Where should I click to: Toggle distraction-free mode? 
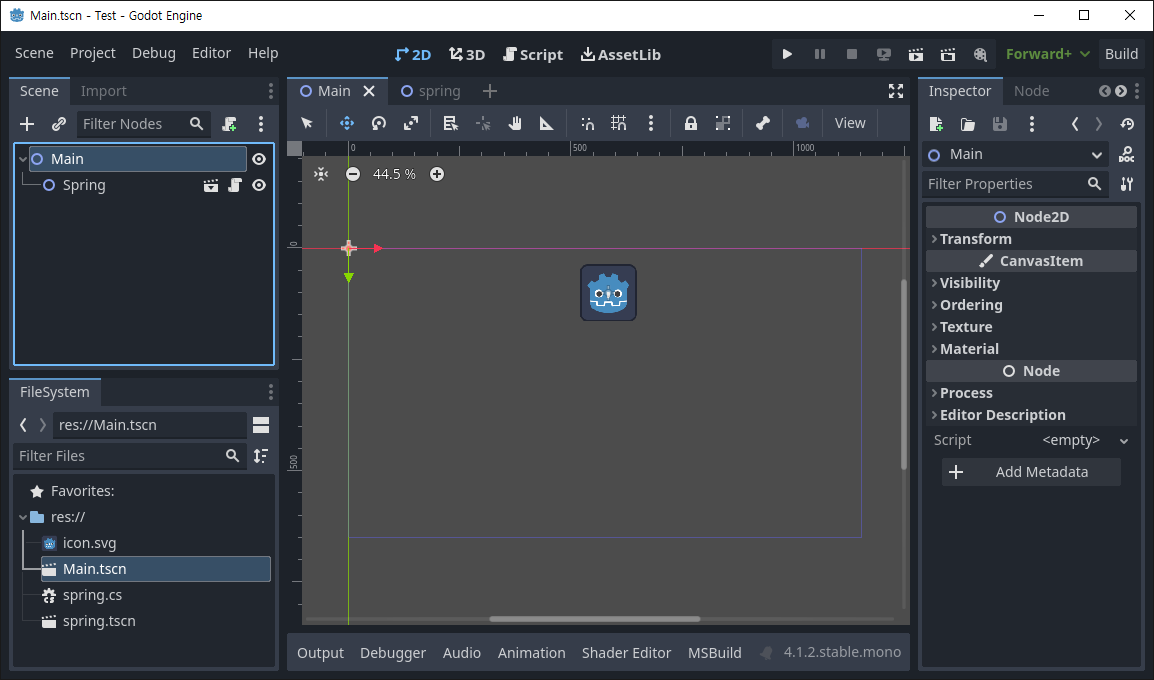click(x=896, y=91)
